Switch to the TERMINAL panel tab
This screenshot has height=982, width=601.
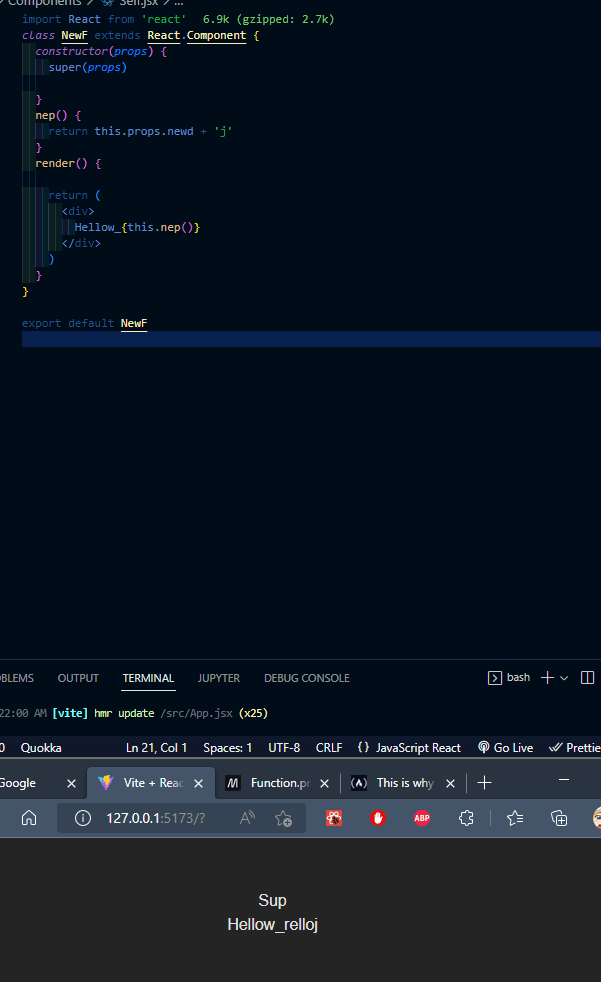tap(148, 678)
